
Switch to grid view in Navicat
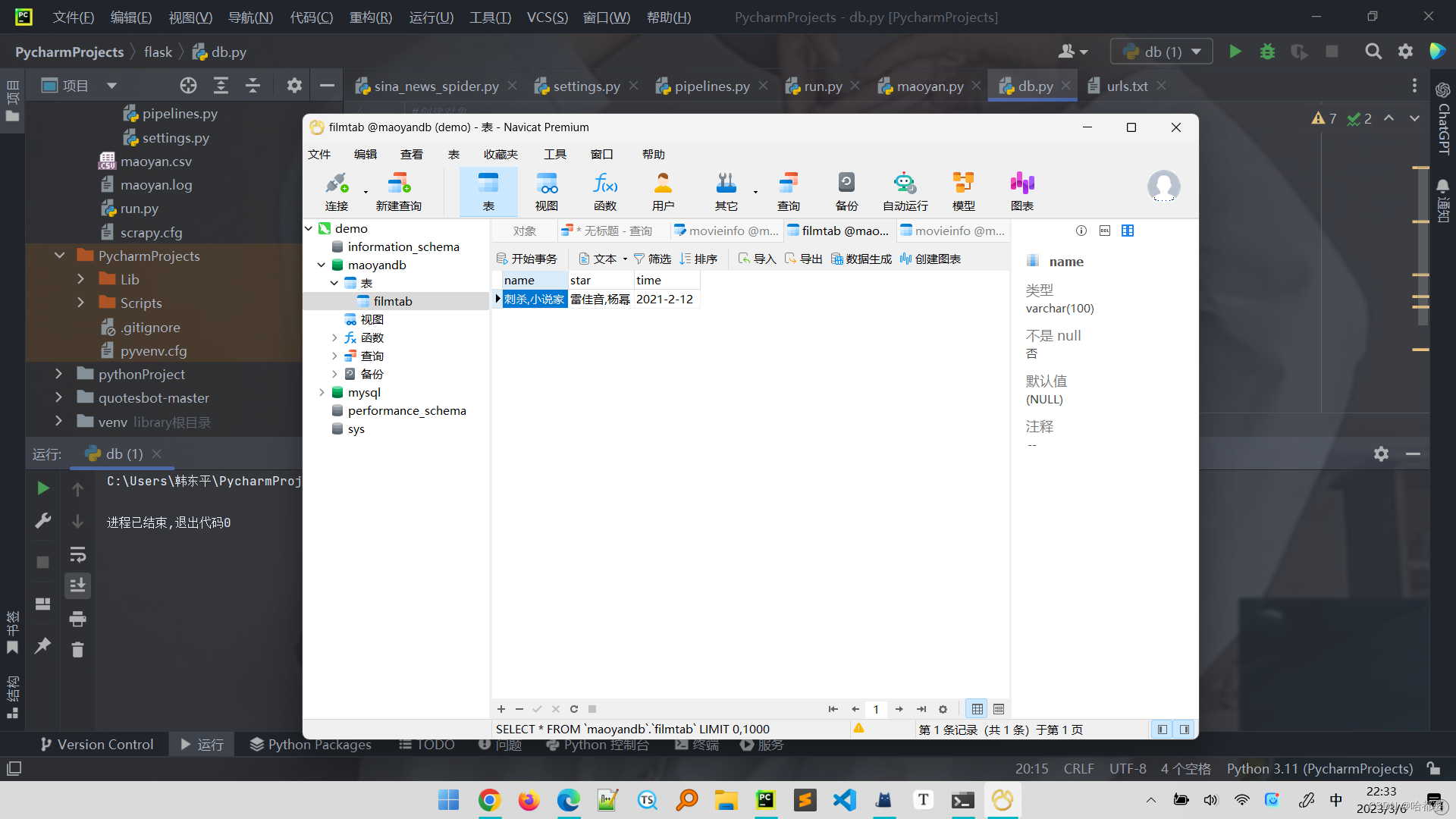pyautogui.click(x=977, y=709)
